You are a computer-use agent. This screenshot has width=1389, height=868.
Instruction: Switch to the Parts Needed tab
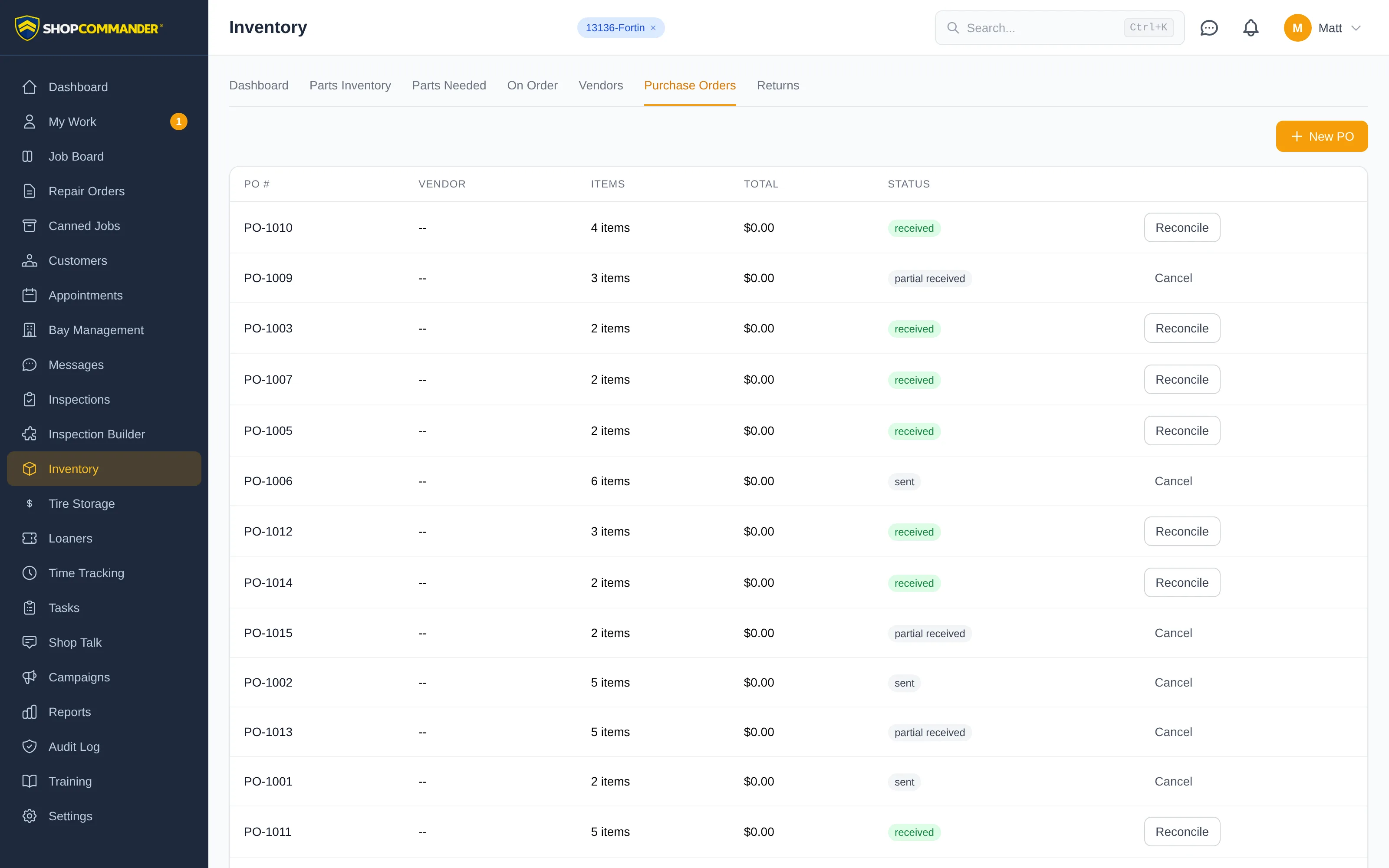(449, 85)
